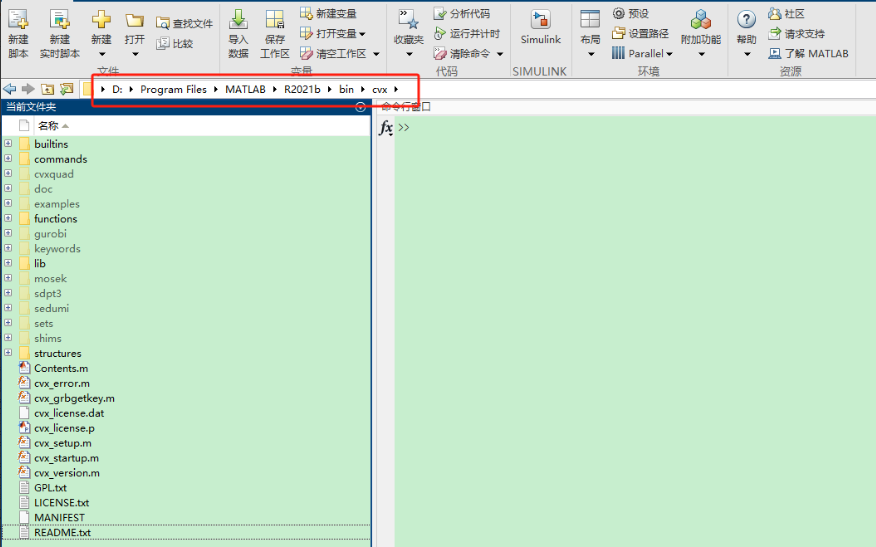
Task: Expand the structures folder node
Action: click(x=8, y=353)
